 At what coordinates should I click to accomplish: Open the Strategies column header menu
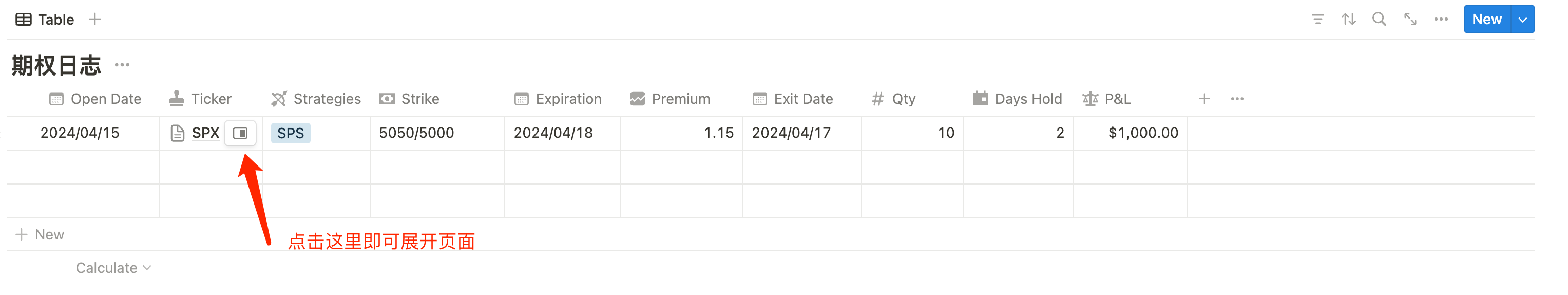tap(316, 99)
